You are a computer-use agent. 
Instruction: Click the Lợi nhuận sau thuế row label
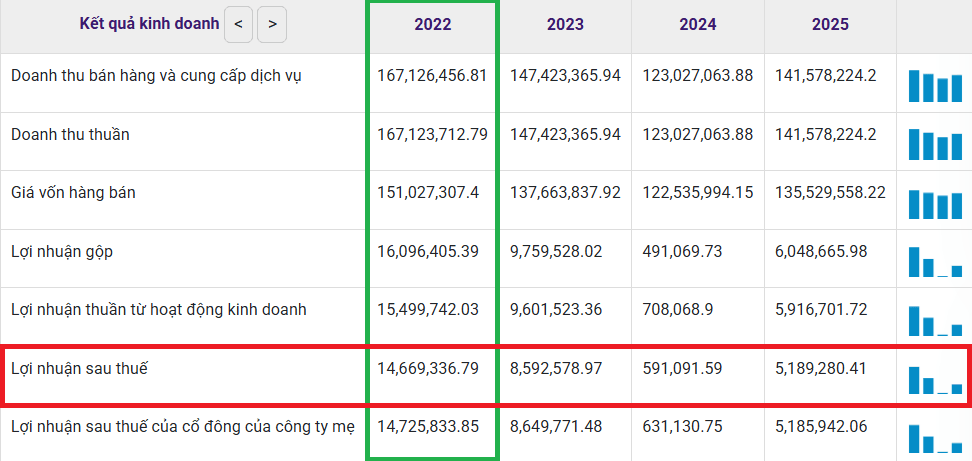point(79,369)
